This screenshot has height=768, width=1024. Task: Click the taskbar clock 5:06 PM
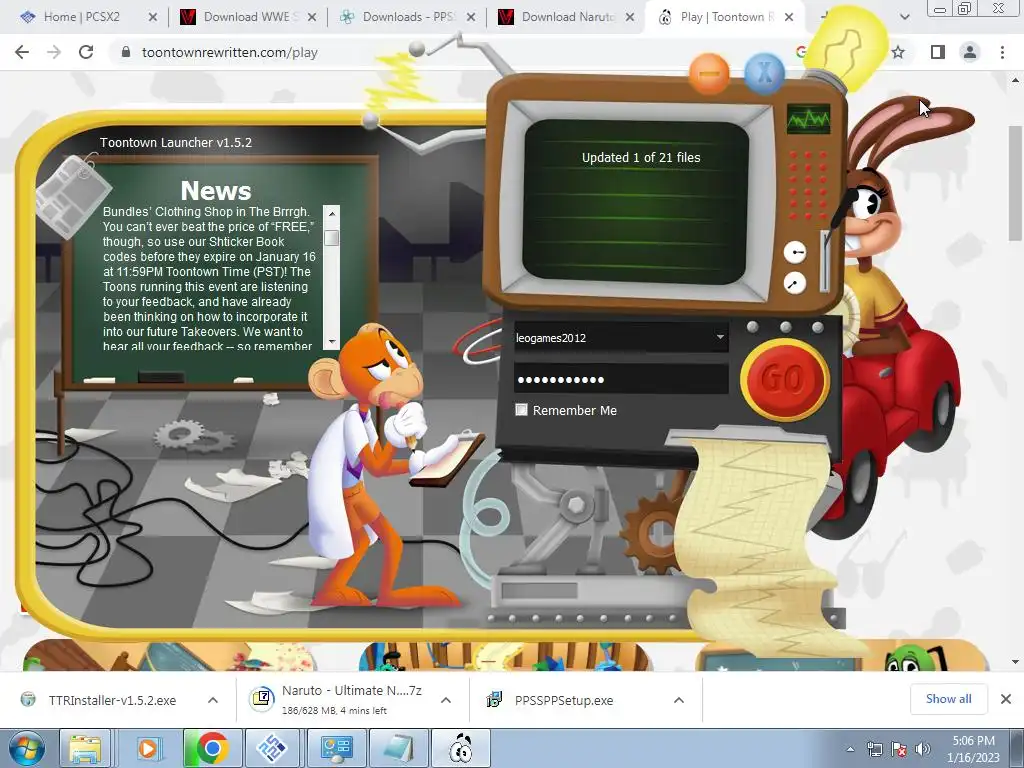tap(973, 741)
